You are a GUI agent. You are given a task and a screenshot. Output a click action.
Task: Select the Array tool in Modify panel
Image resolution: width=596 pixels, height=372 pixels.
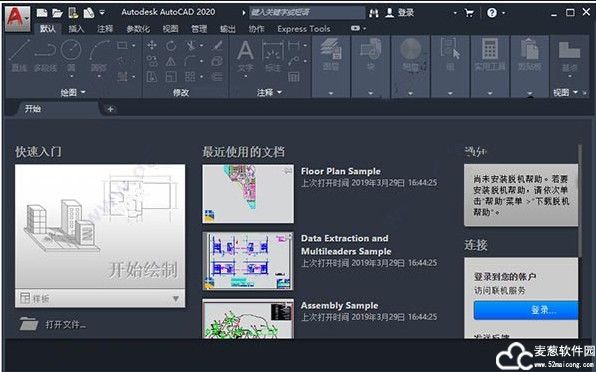(x=190, y=77)
